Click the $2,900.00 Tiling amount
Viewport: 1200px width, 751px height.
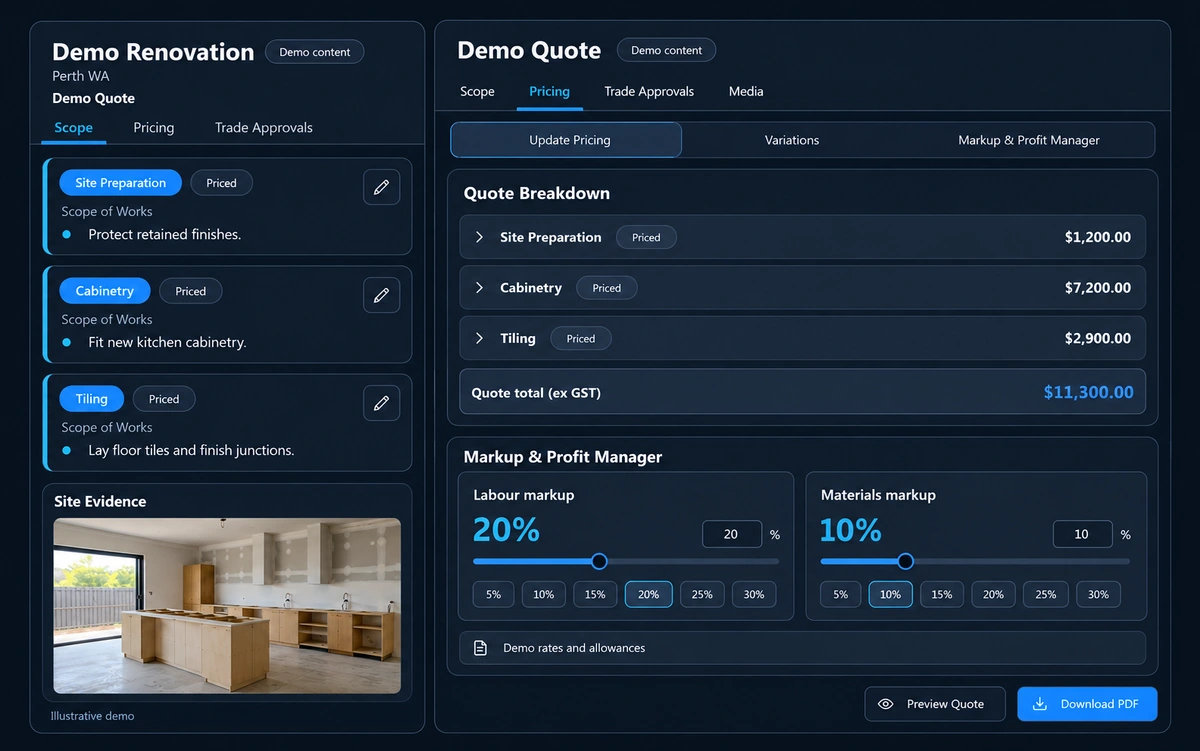(x=1098, y=338)
